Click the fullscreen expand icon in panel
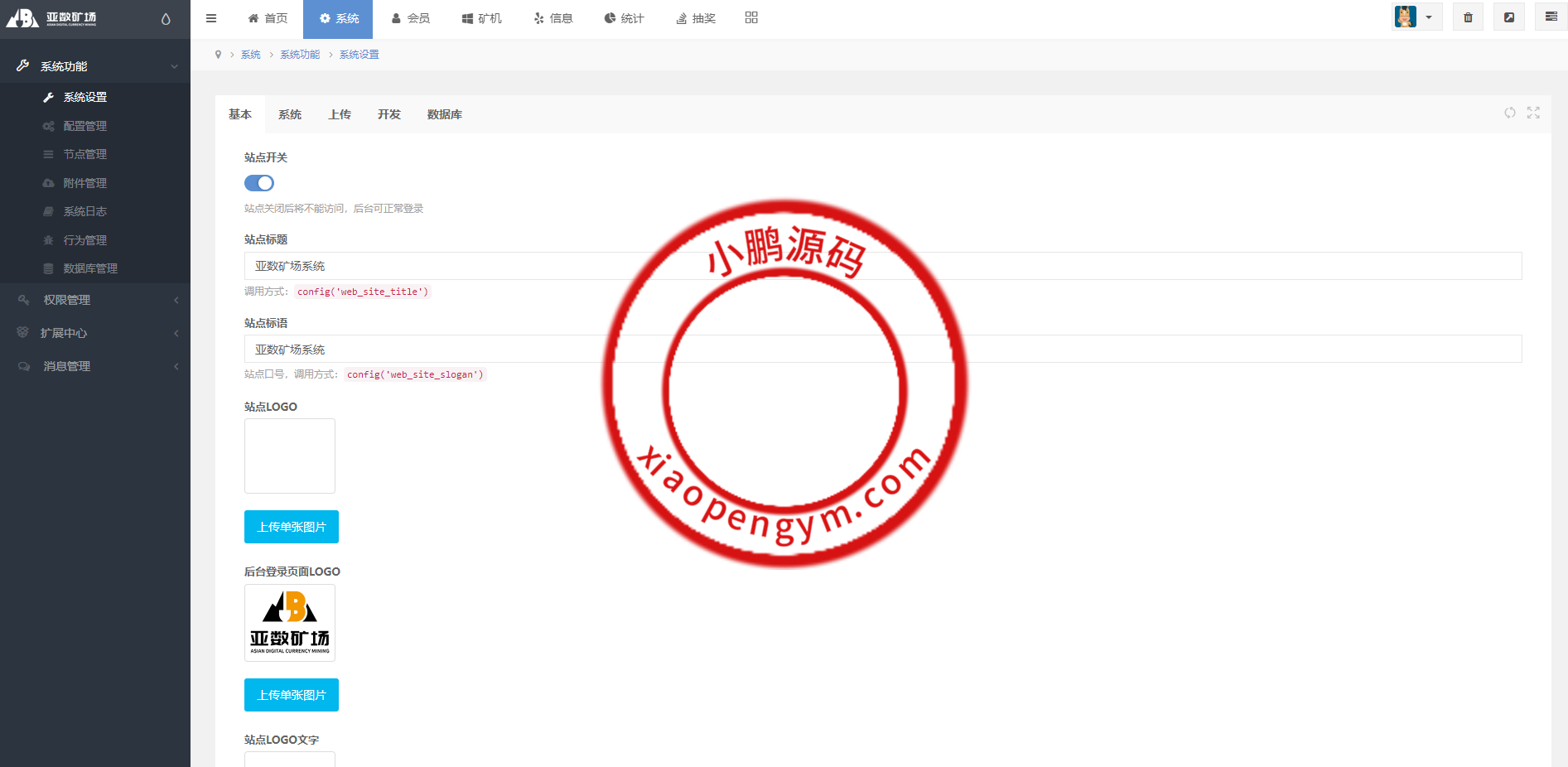This screenshot has height=767, width=1568. [1533, 113]
